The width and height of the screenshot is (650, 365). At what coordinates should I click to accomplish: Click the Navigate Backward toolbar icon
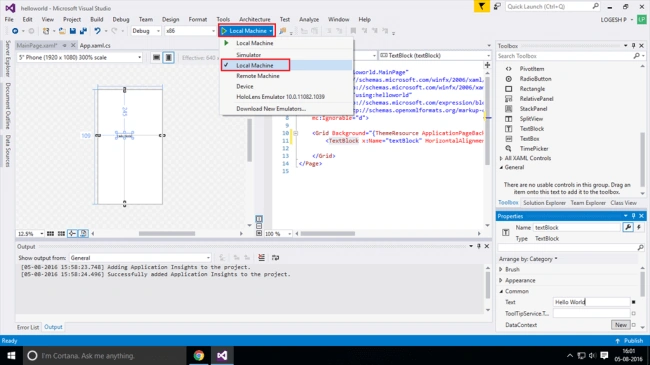pos(15,31)
